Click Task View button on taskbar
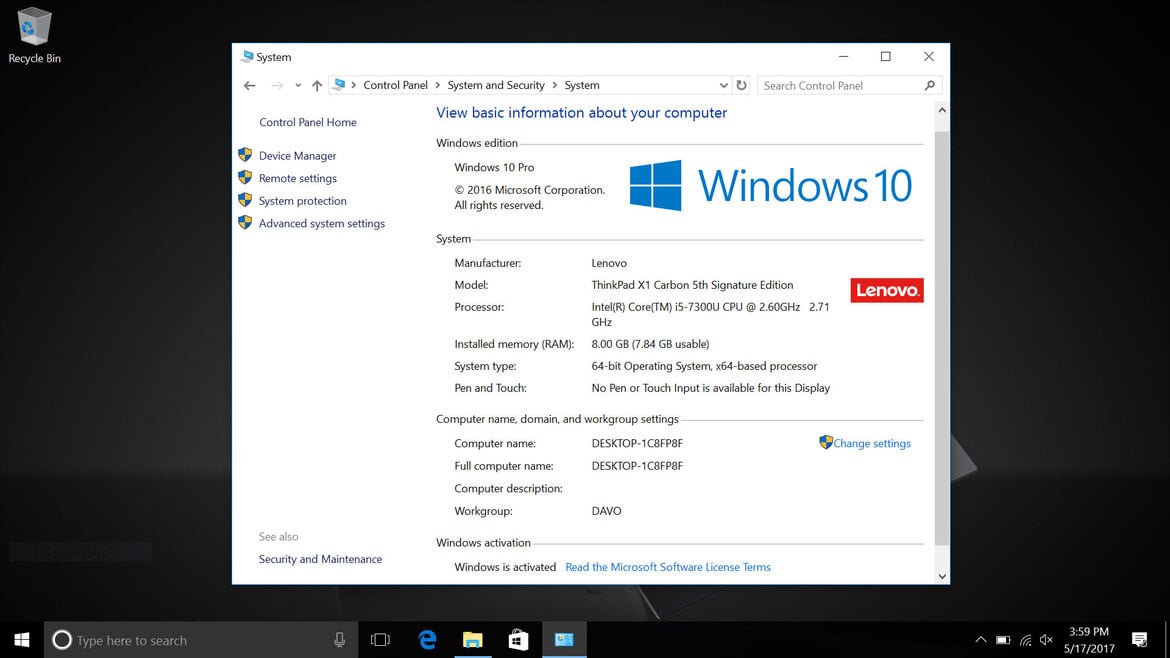Screen dimensions: 1170x658 [x=381, y=640]
